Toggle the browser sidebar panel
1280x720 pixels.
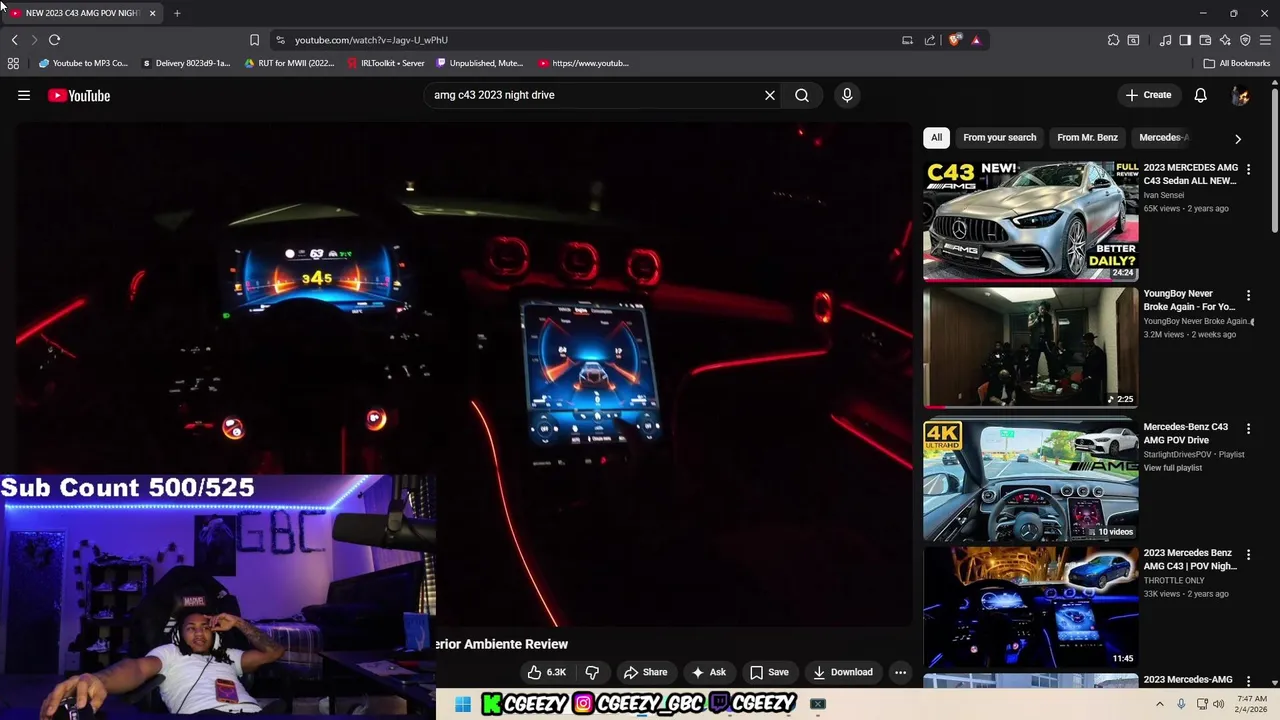[x=1185, y=40]
